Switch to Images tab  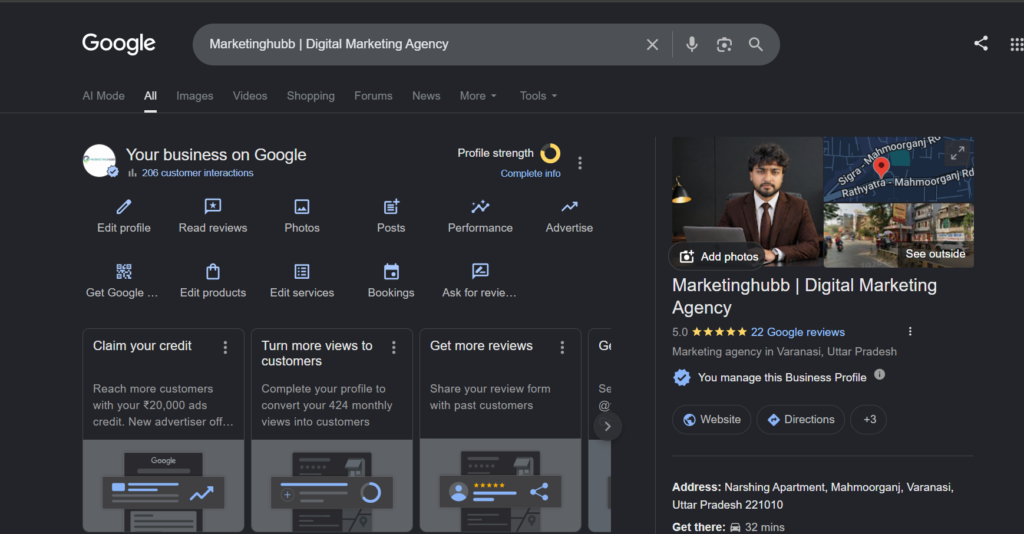[195, 96]
